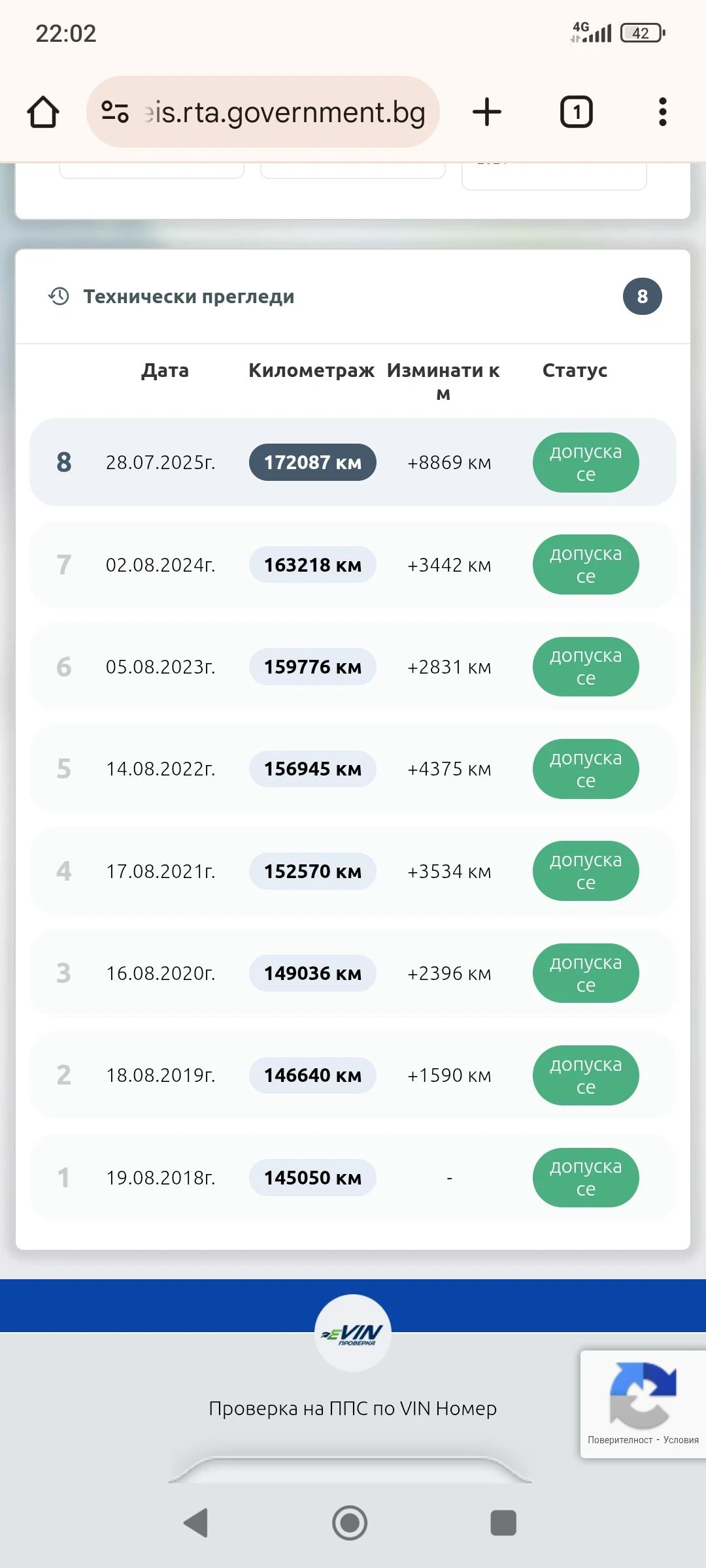This screenshot has height=1568, width=706.
Task: Tap the reCAPTCHA badge icon
Action: [642, 1395]
